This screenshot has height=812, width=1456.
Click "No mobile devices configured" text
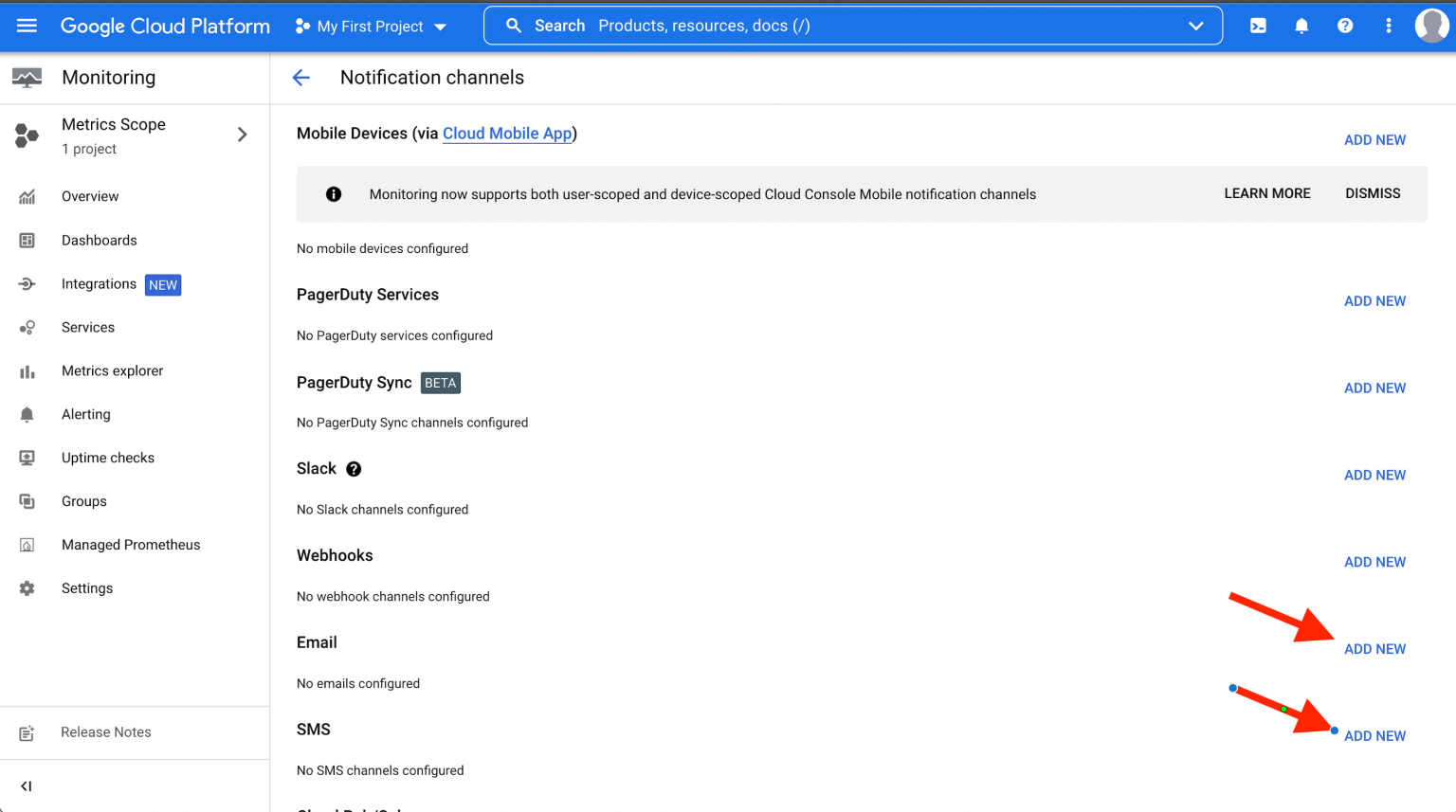point(382,248)
